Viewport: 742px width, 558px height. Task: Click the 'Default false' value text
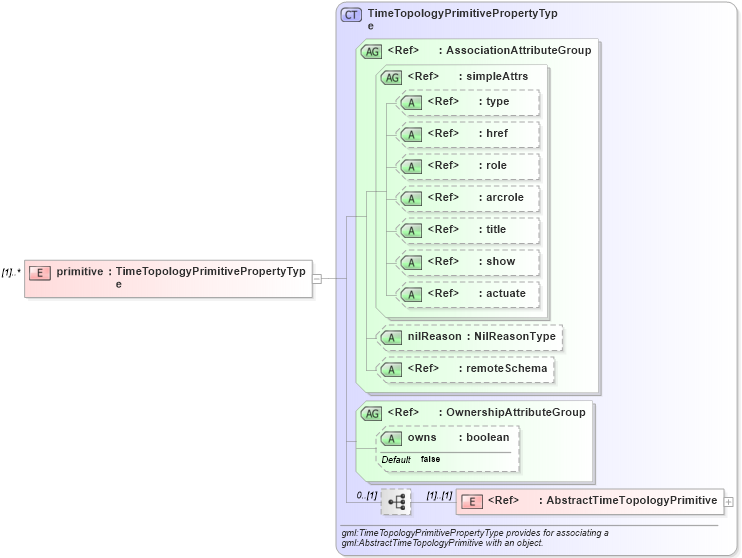[411, 460]
